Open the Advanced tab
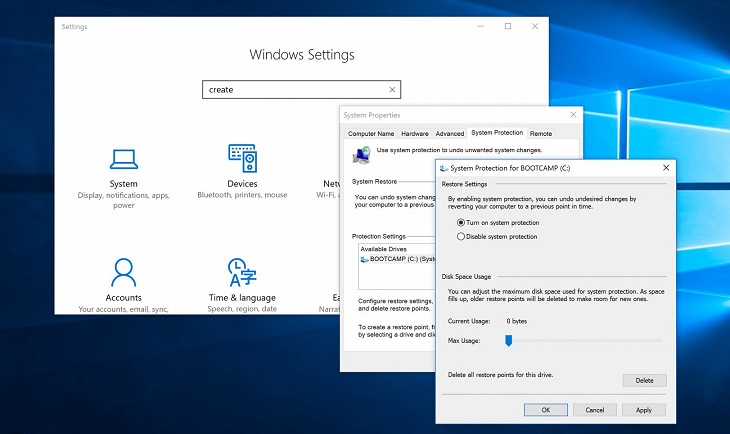The width and height of the screenshot is (730, 434). (x=450, y=134)
